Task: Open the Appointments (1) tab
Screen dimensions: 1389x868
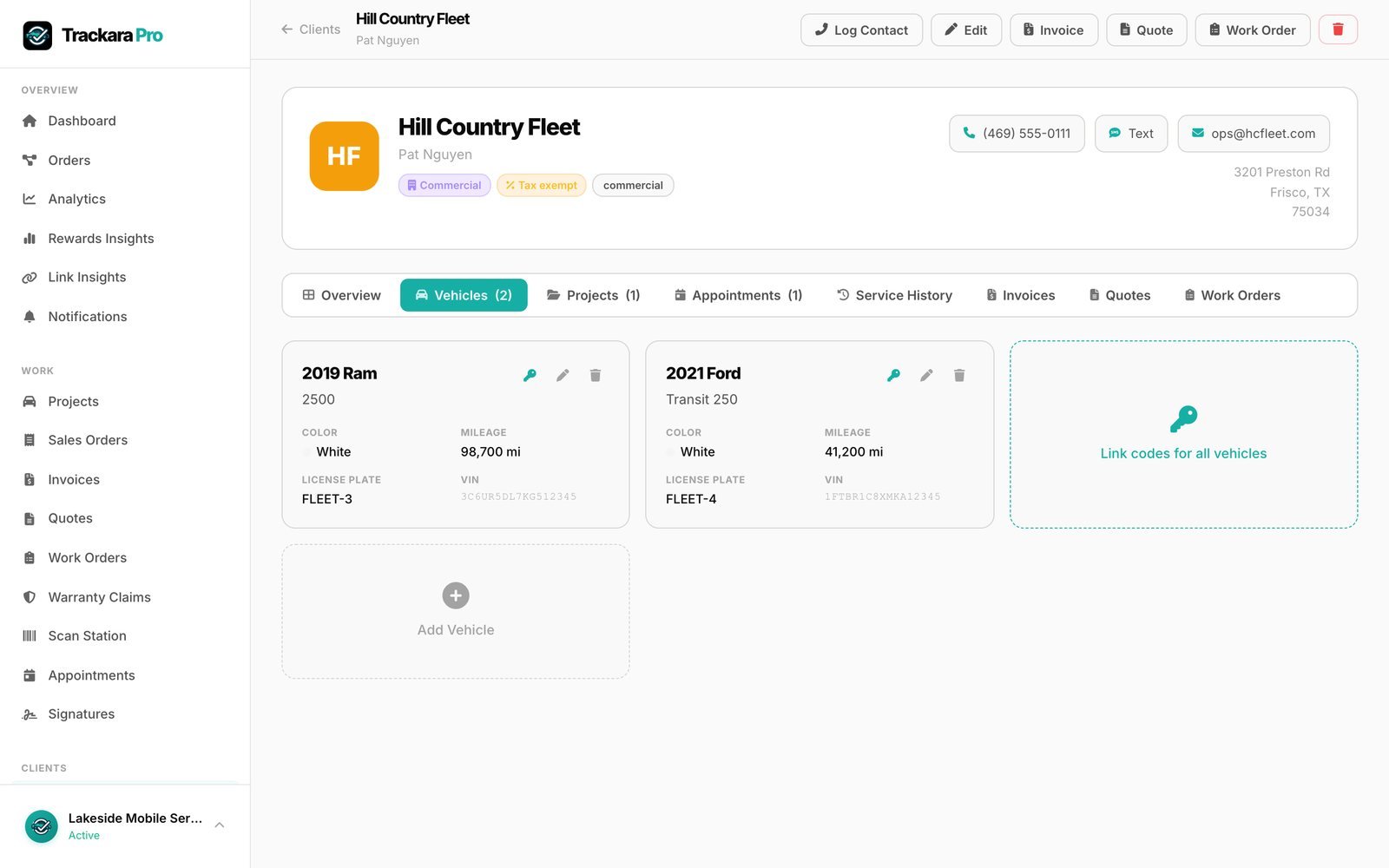Action: coord(739,295)
